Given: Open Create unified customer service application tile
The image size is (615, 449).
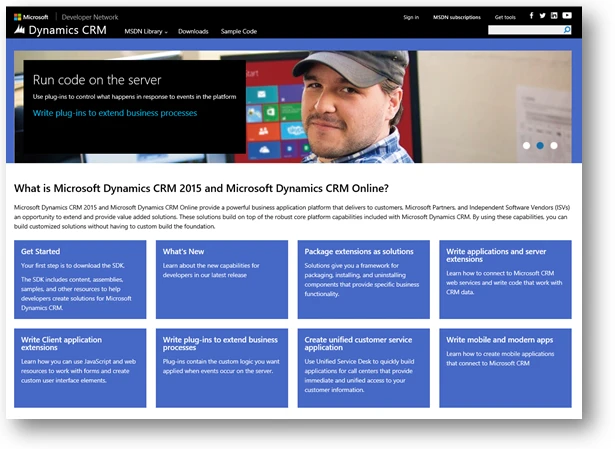Looking at the screenshot, I should pyautogui.click(x=364, y=368).
